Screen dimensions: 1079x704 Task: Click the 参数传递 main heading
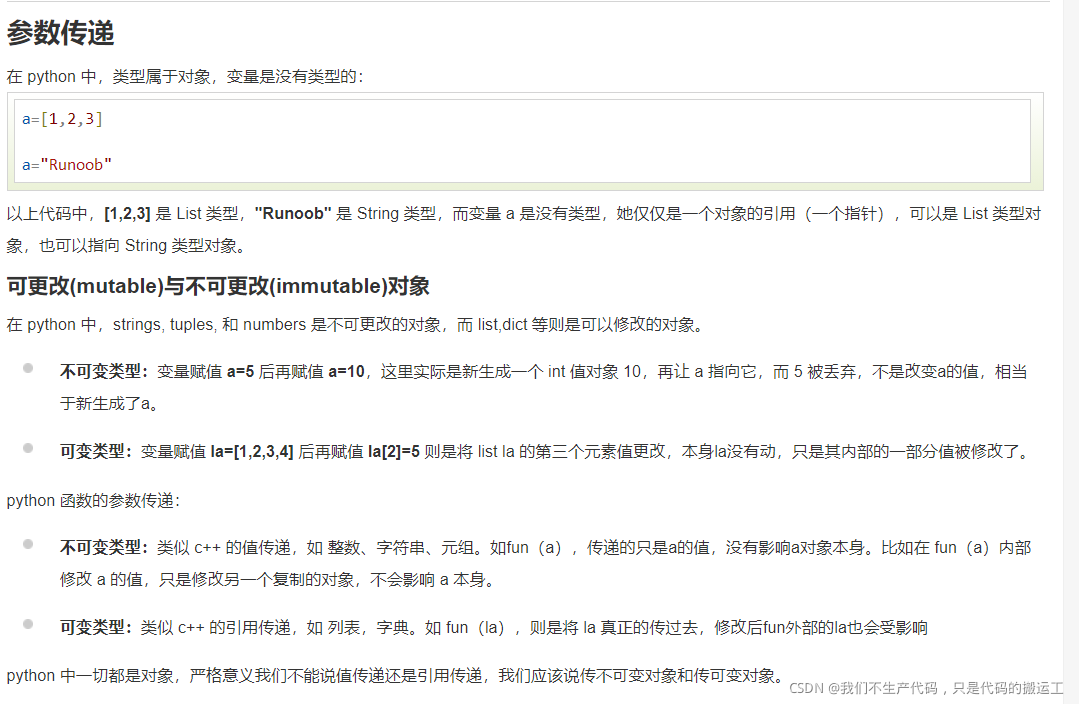(61, 33)
